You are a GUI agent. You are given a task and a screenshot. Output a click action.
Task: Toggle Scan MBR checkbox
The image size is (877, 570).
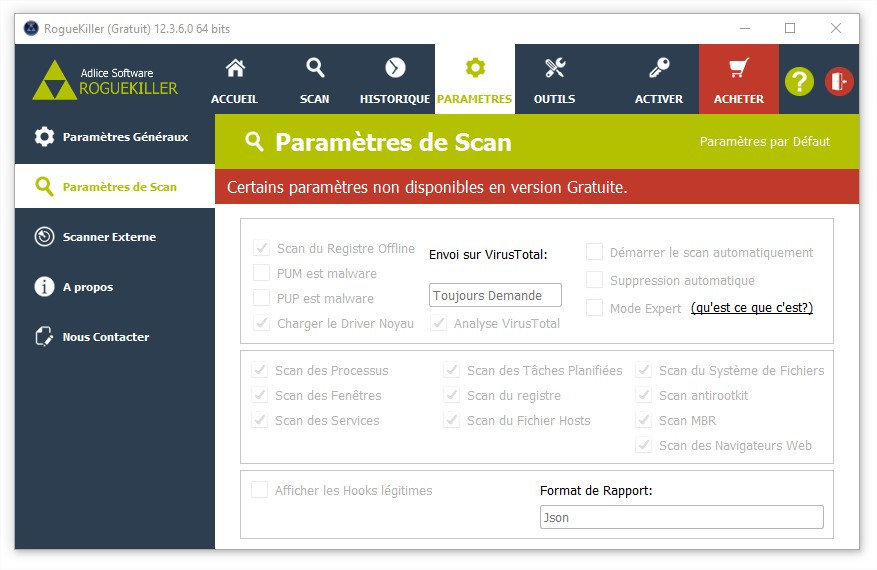coord(644,420)
